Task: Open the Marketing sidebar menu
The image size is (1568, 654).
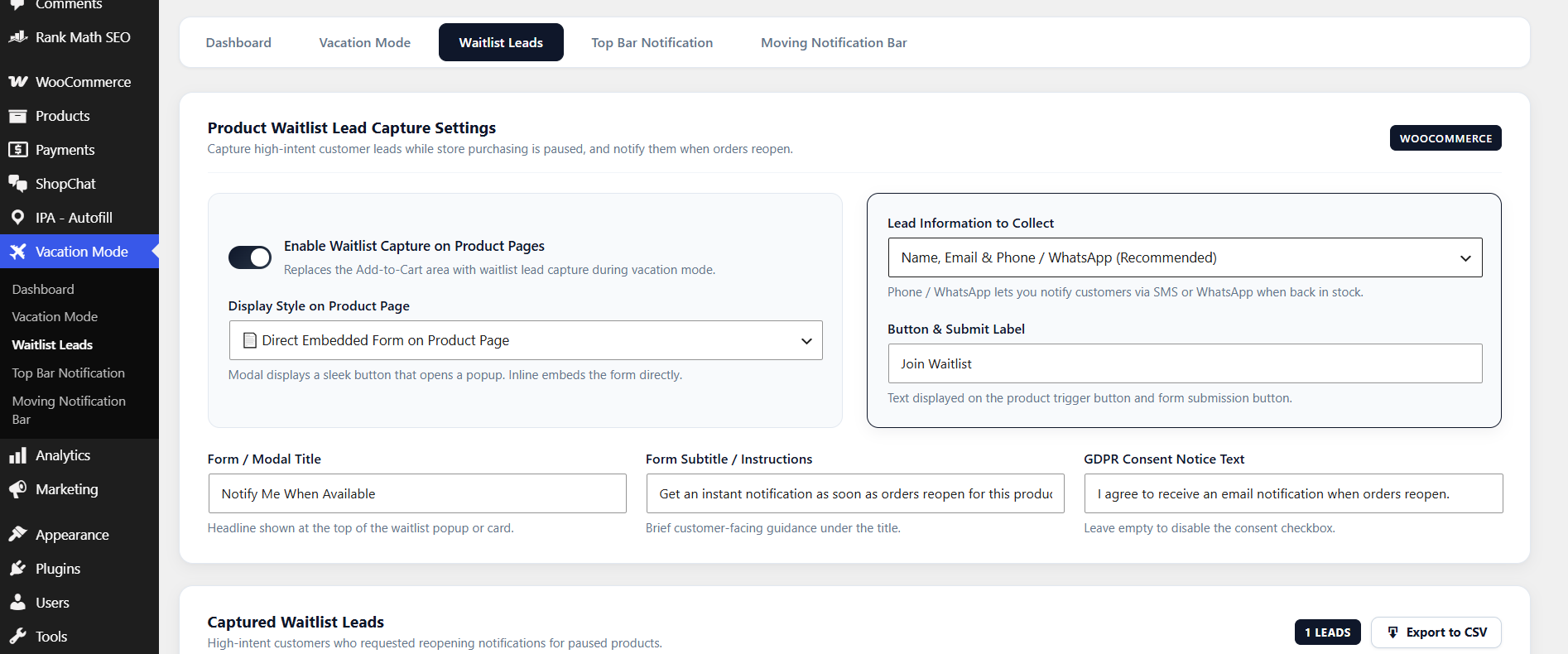Action: (x=79, y=489)
